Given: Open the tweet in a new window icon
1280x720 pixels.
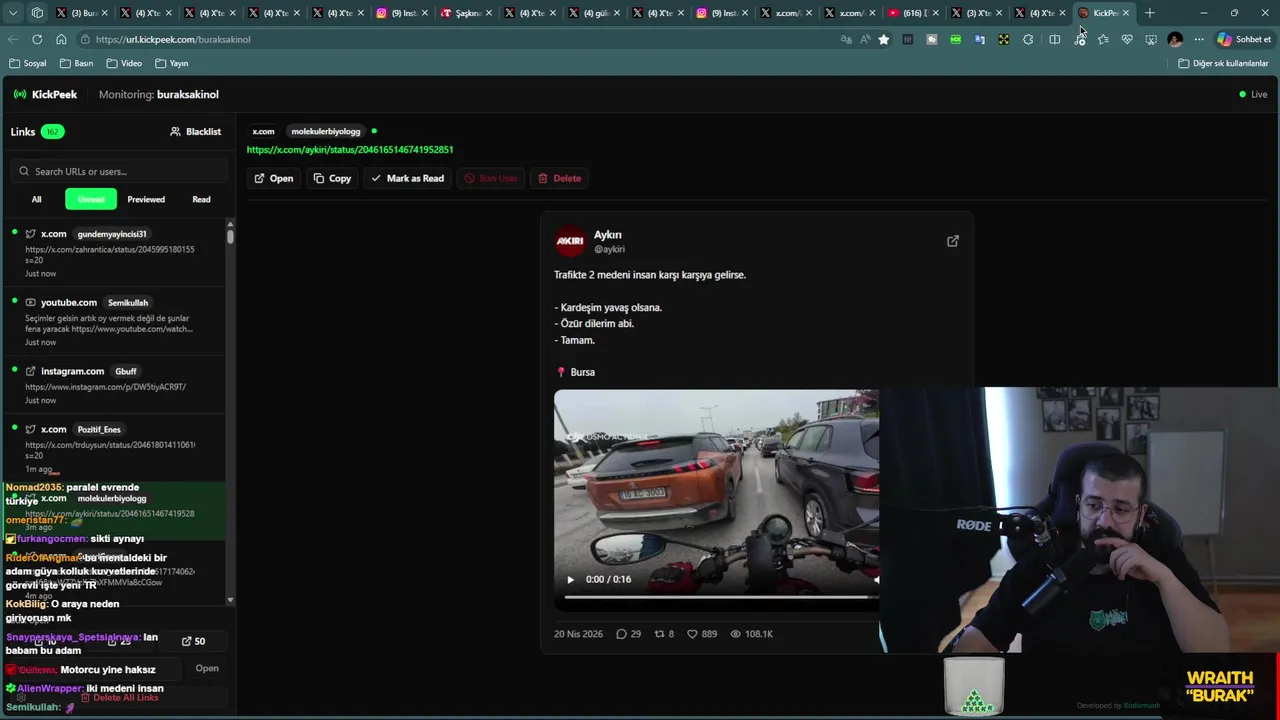Looking at the screenshot, I should [x=953, y=241].
